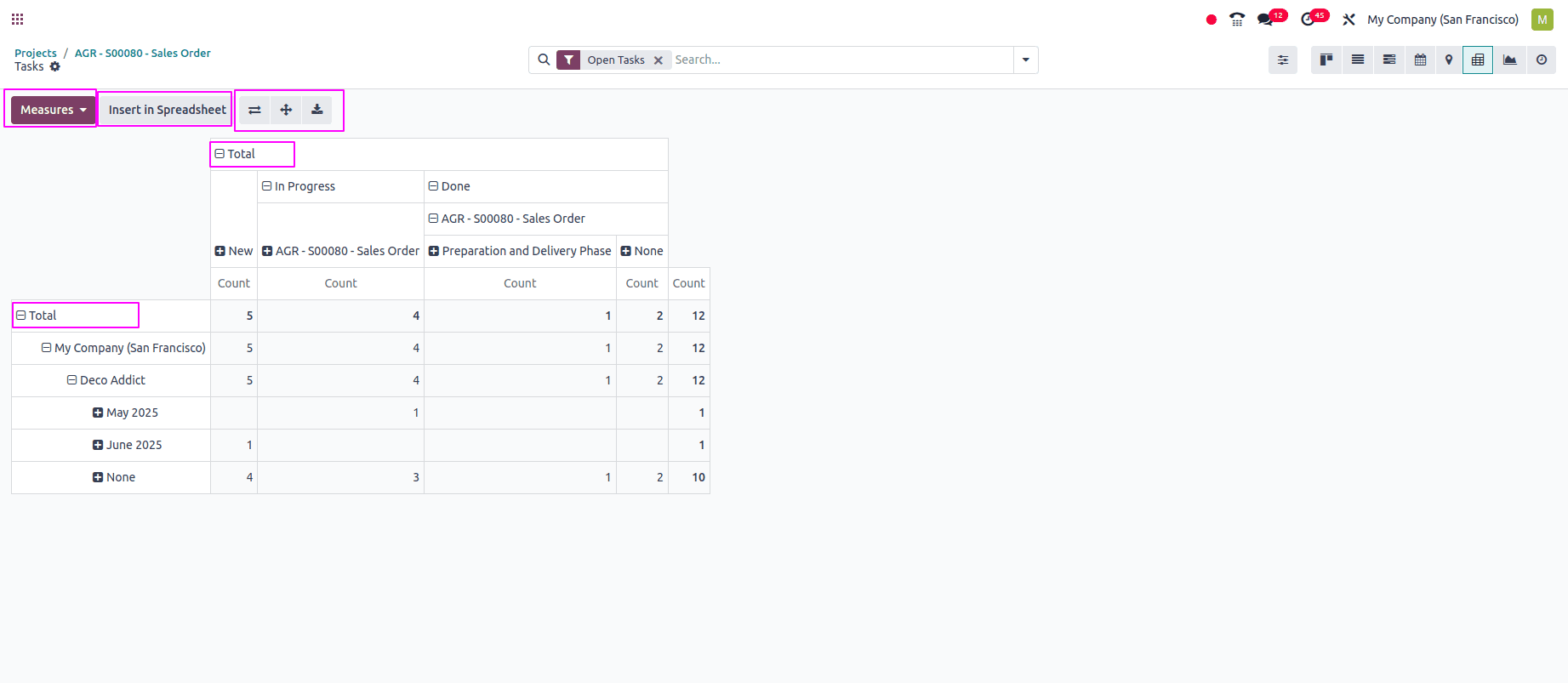Click the Open Tasks filter label
This screenshot has width=1568, height=683.
pyautogui.click(x=616, y=60)
